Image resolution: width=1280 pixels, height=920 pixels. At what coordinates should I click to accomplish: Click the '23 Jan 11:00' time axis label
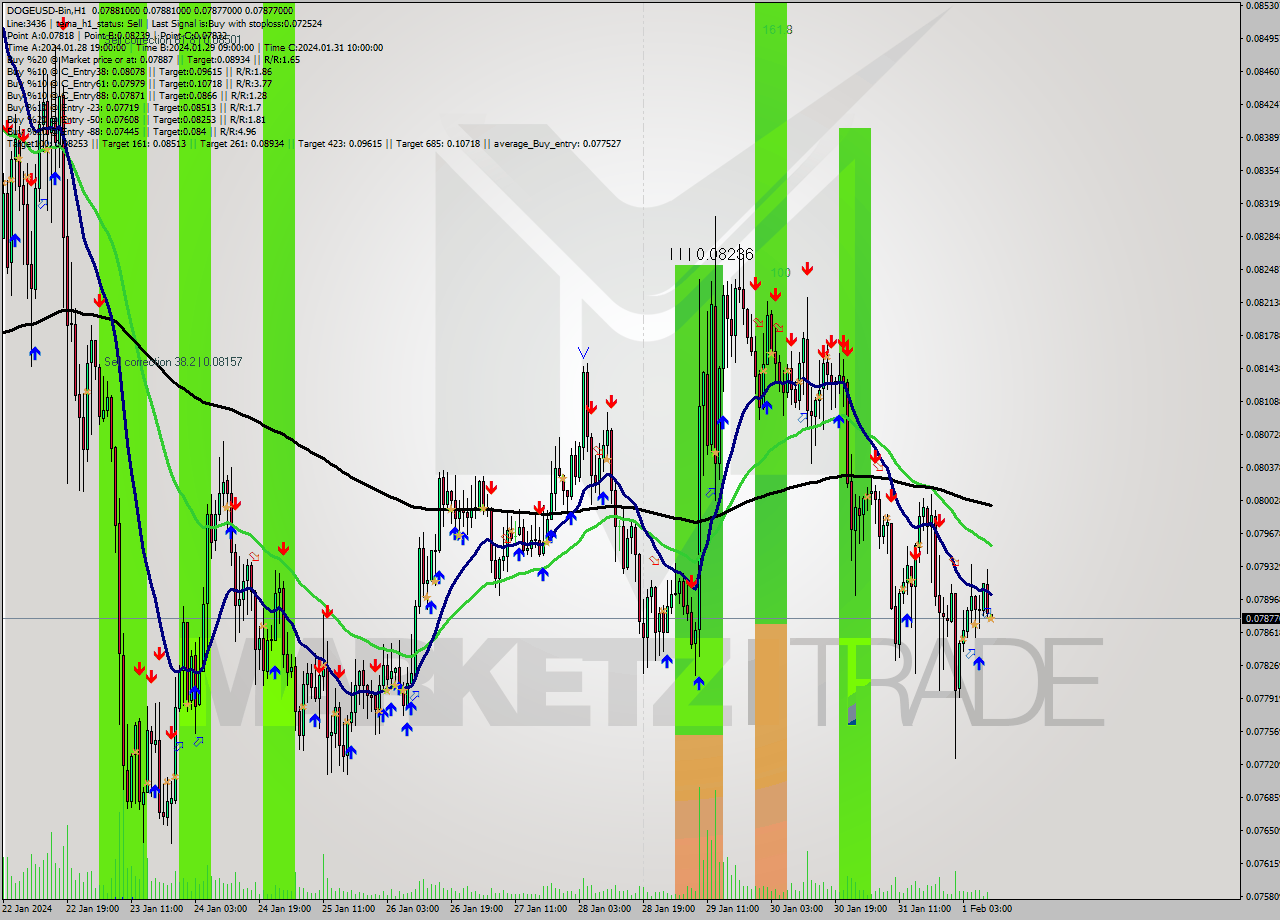pos(155,909)
